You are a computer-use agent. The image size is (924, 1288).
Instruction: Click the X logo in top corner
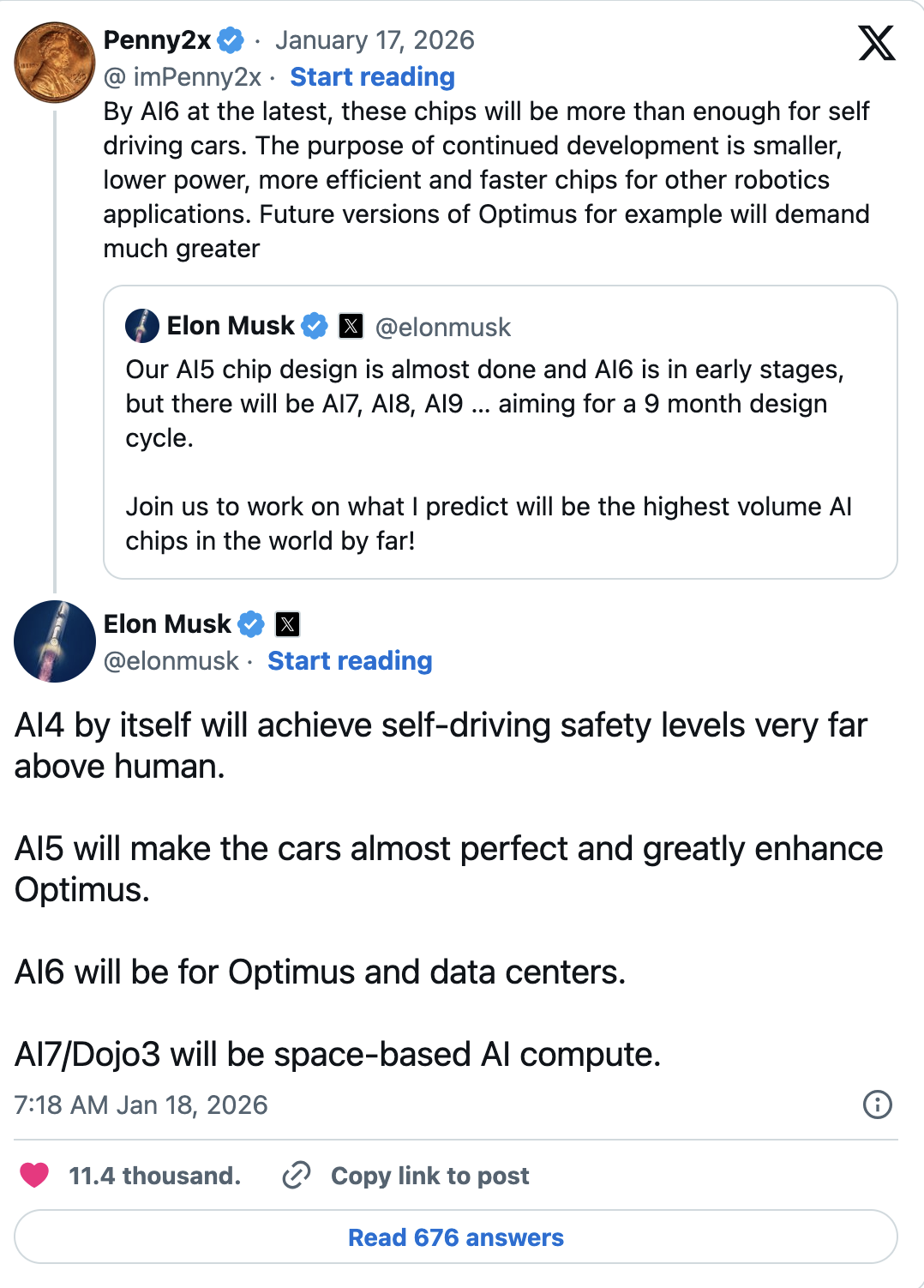click(x=876, y=43)
